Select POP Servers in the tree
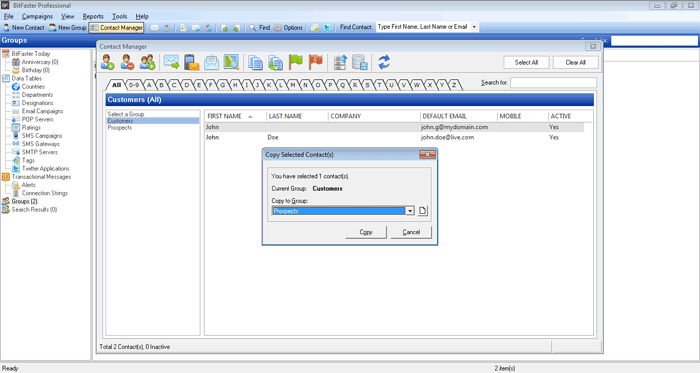The image size is (700, 373). 38,119
